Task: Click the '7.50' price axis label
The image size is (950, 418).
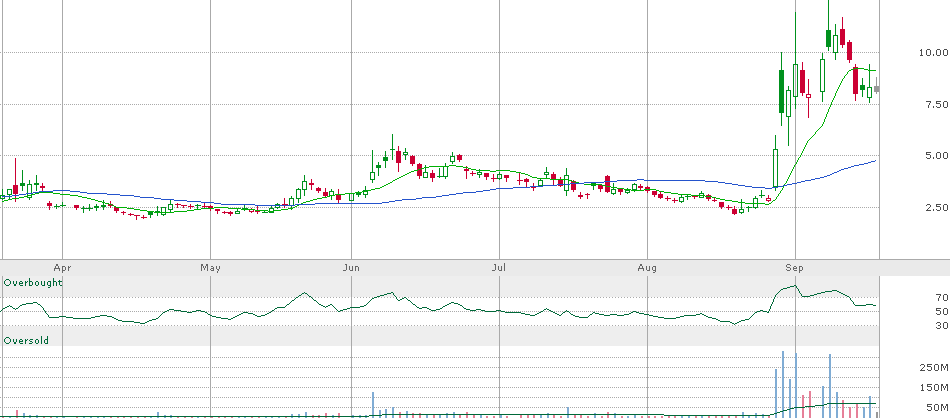Action: [936, 104]
